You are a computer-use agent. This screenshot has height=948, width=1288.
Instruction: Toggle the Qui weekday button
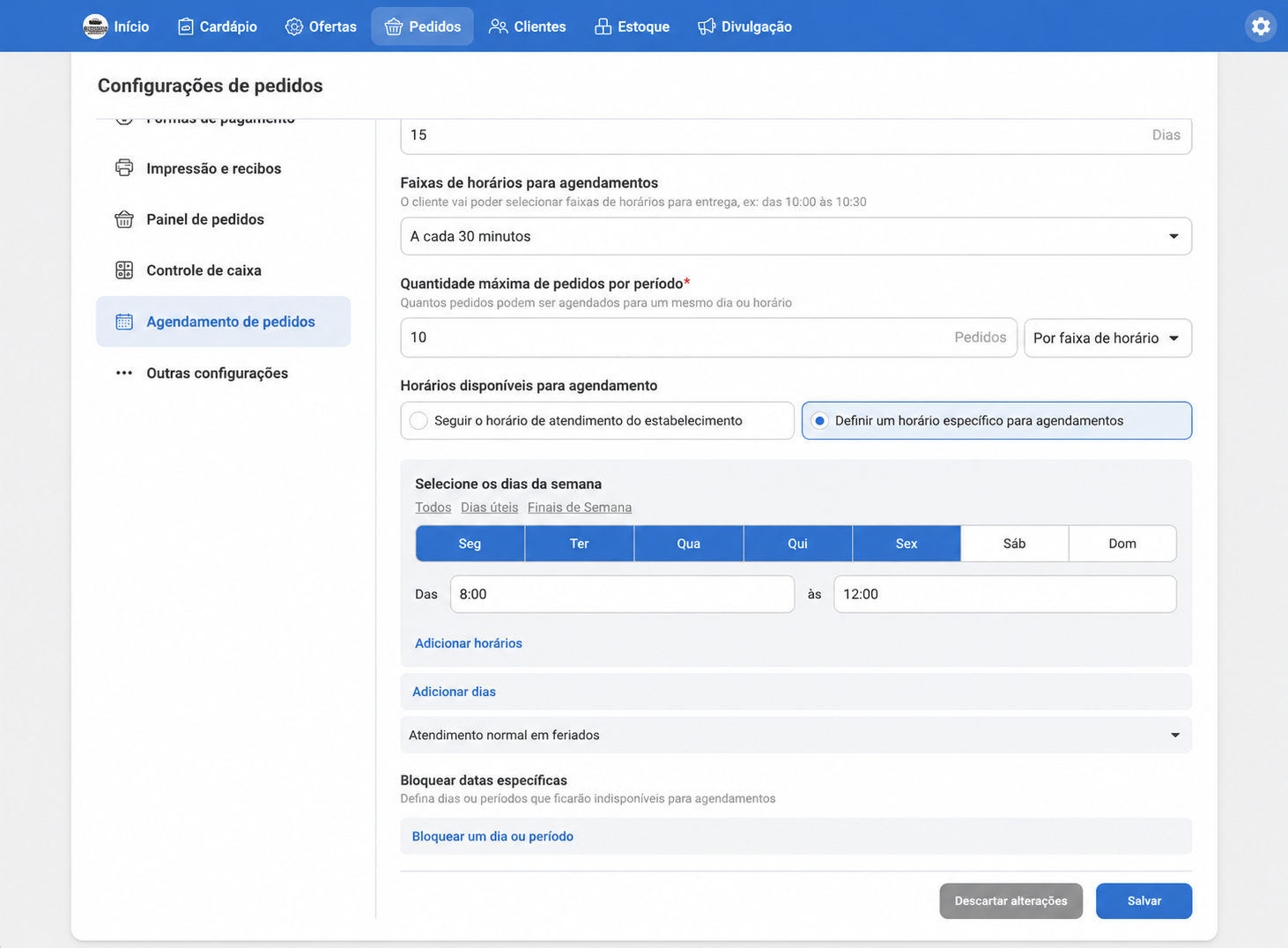click(x=797, y=544)
